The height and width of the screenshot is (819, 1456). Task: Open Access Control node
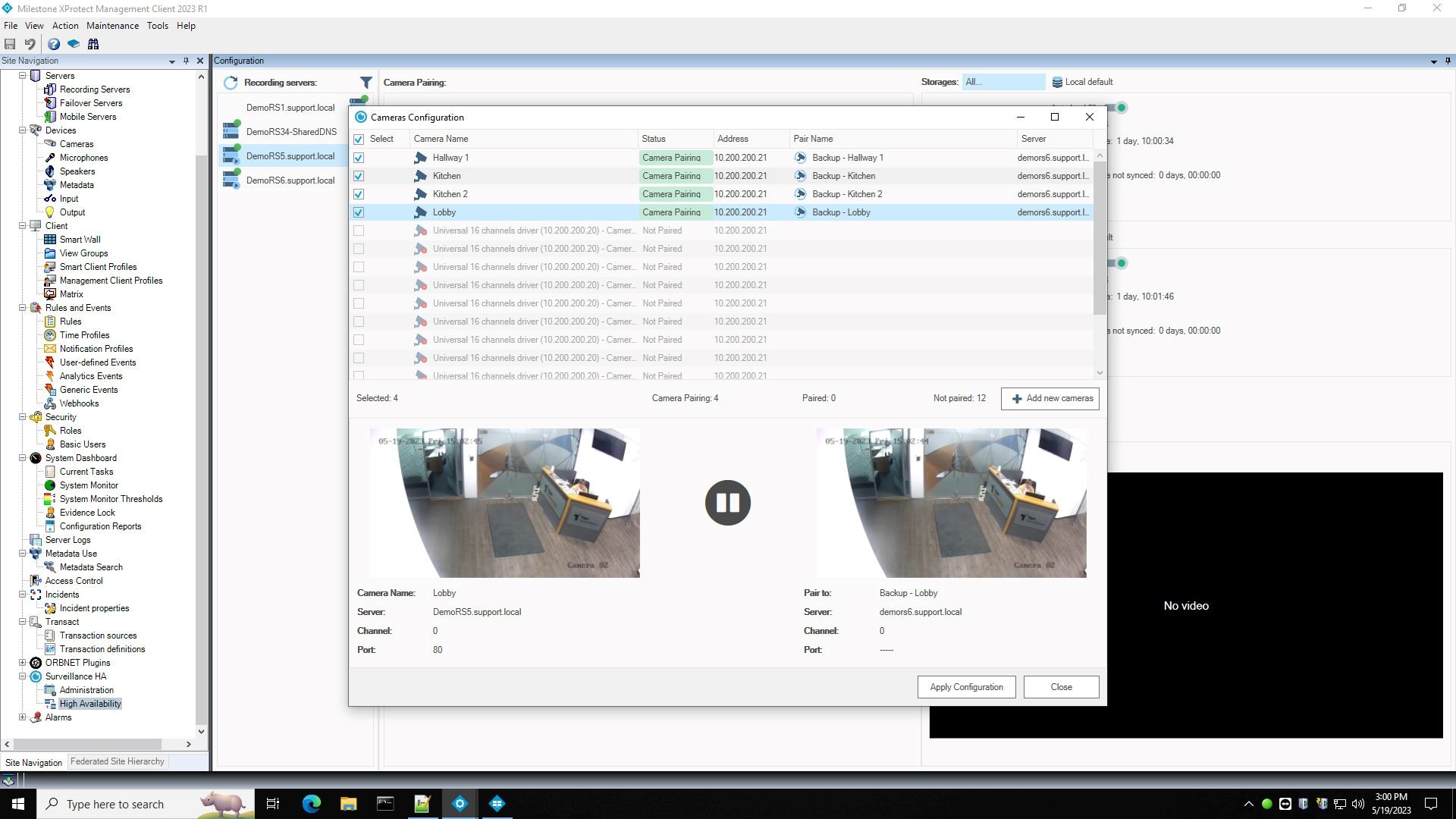(74, 581)
